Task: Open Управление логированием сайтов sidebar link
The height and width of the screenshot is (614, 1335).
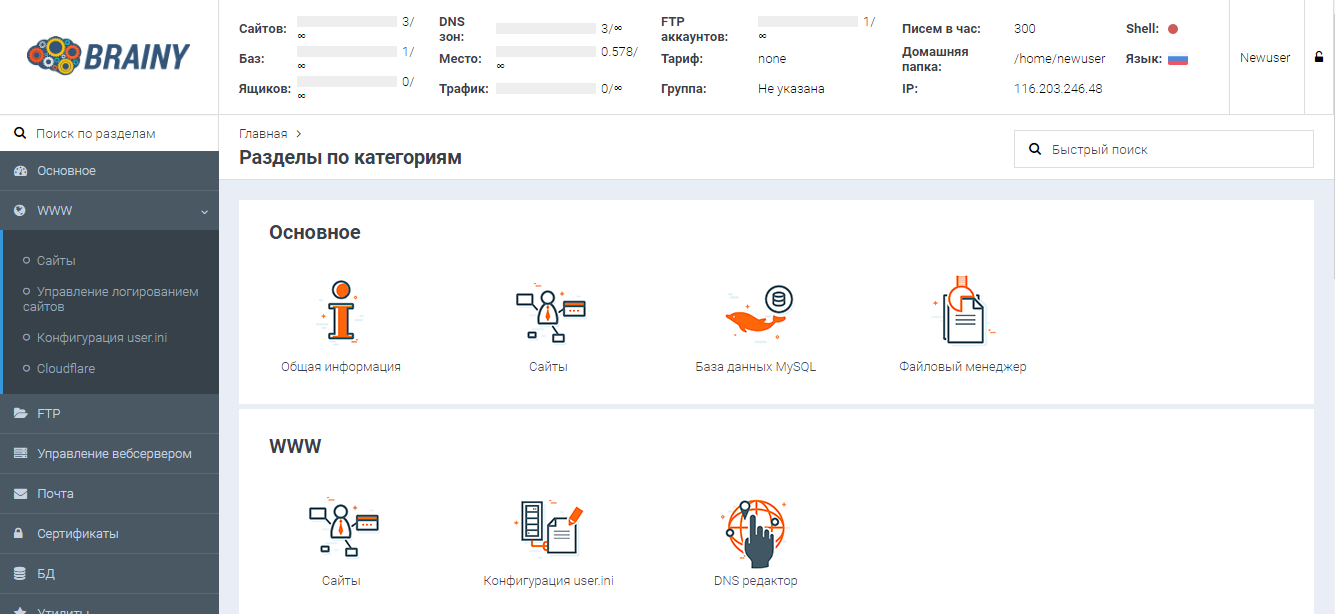Action: [117, 299]
